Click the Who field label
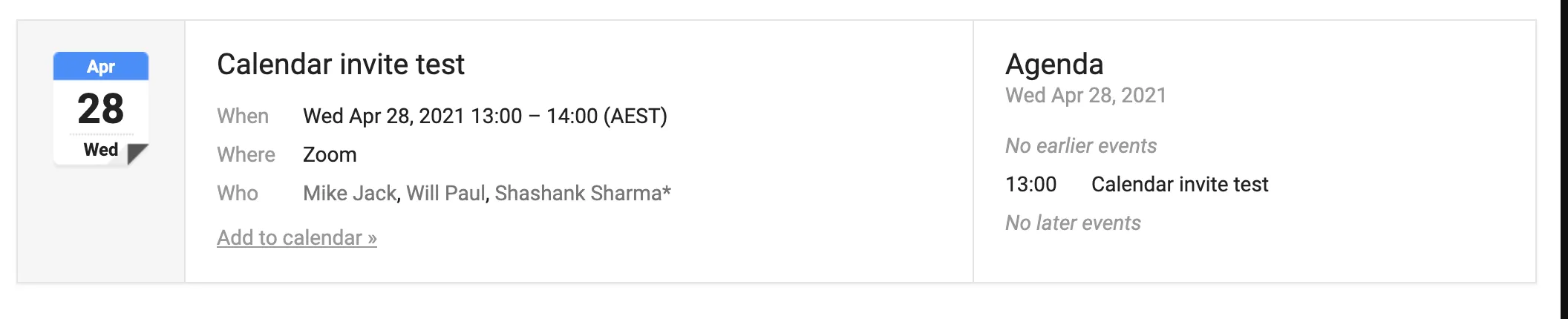Viewport: 1568px width, 319px height. point(238,193)
